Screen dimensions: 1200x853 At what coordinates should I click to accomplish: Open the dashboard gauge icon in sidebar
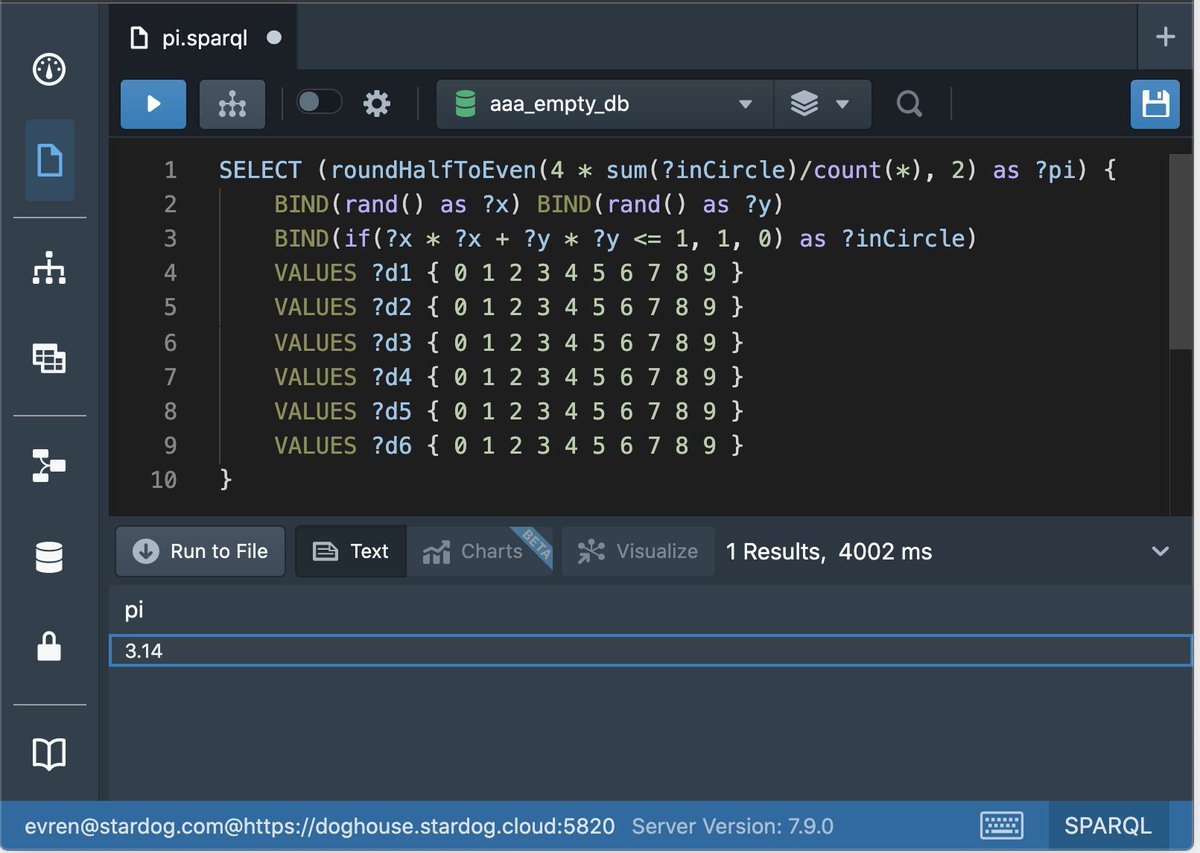[49, 70]
